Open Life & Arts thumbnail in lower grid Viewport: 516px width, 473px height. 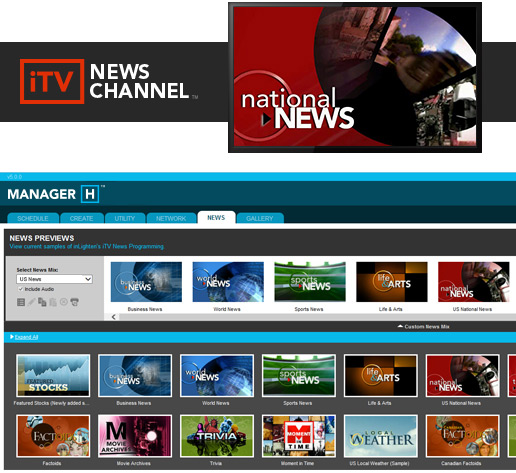381,376
